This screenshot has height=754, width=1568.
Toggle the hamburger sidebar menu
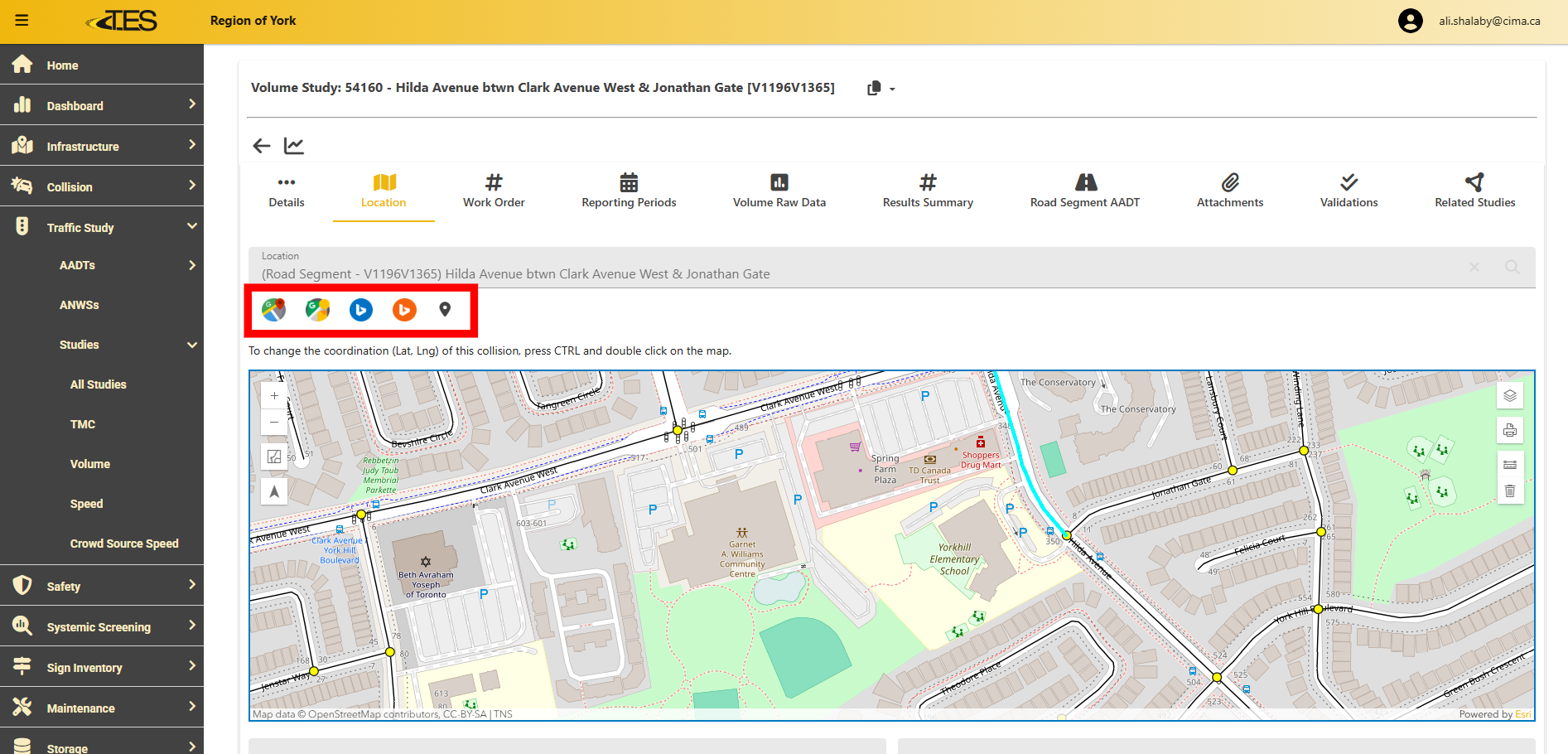click(22, 21)
